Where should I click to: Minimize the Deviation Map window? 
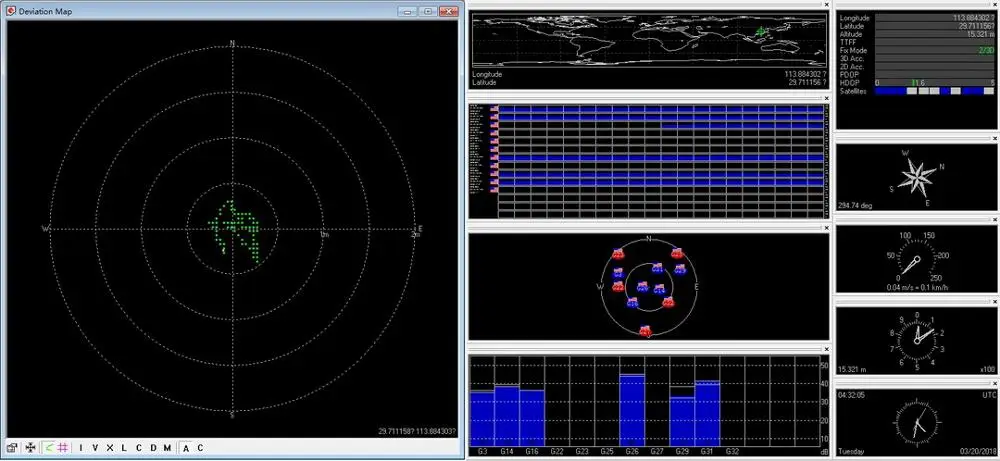click(407, 11)
